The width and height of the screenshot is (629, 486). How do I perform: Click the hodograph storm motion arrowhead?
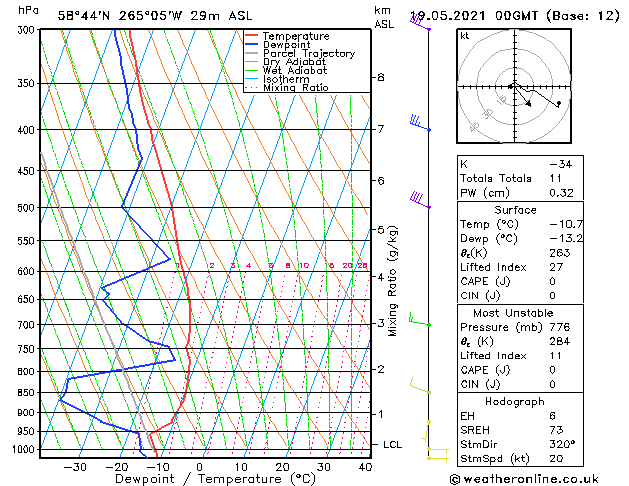[528, 104]
